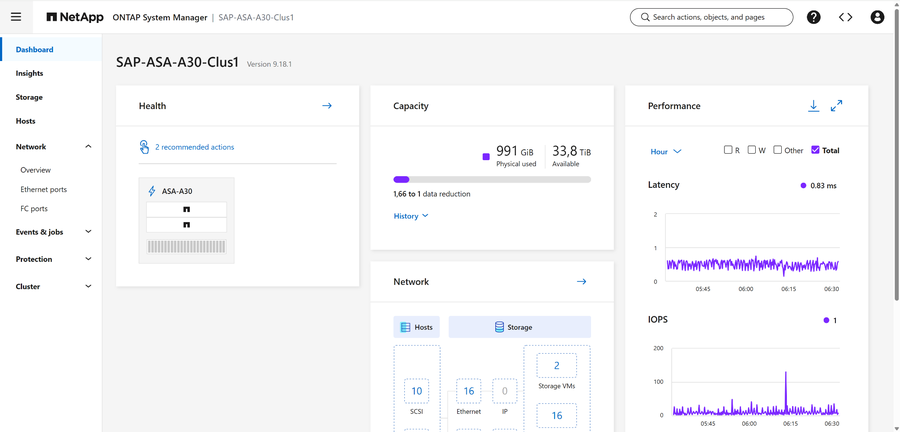Image resolution: width=900 pixels, height=432 pixels.
Task: Click the Hosts header button
Action: [417, 327]
